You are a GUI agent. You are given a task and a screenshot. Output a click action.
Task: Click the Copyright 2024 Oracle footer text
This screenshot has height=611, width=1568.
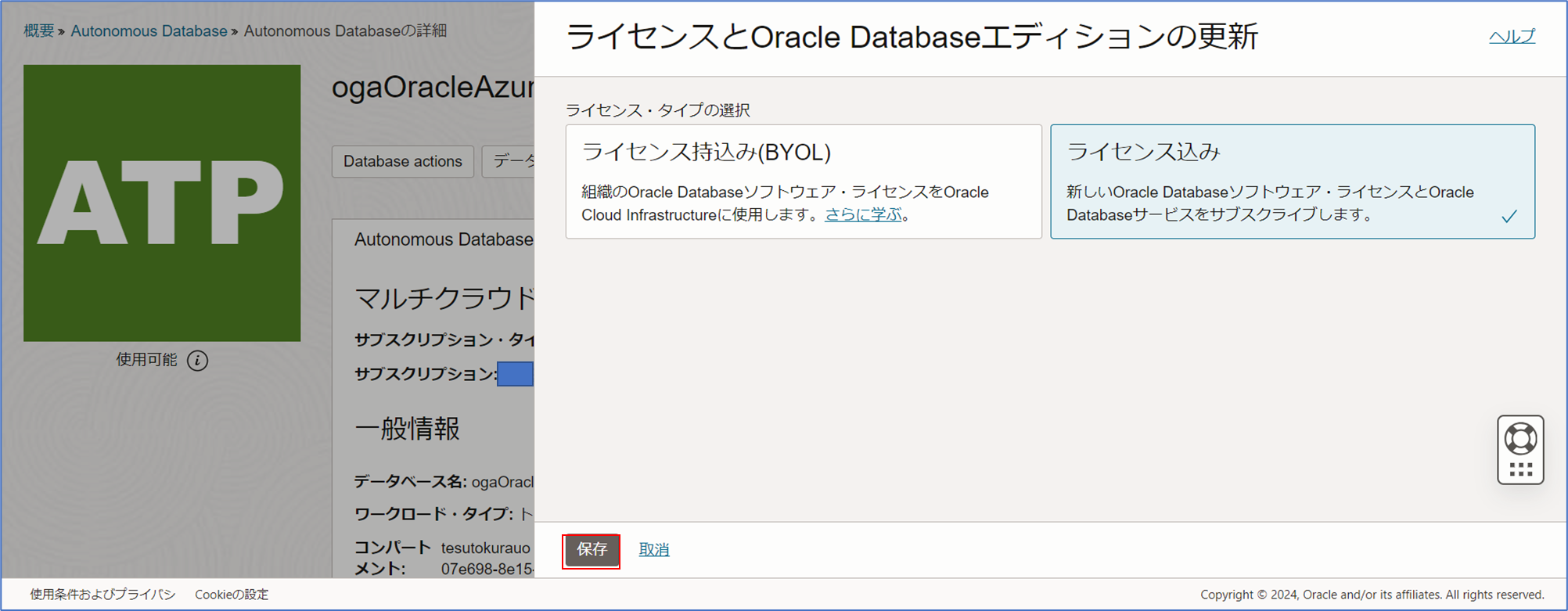[x=1372, y=595]
